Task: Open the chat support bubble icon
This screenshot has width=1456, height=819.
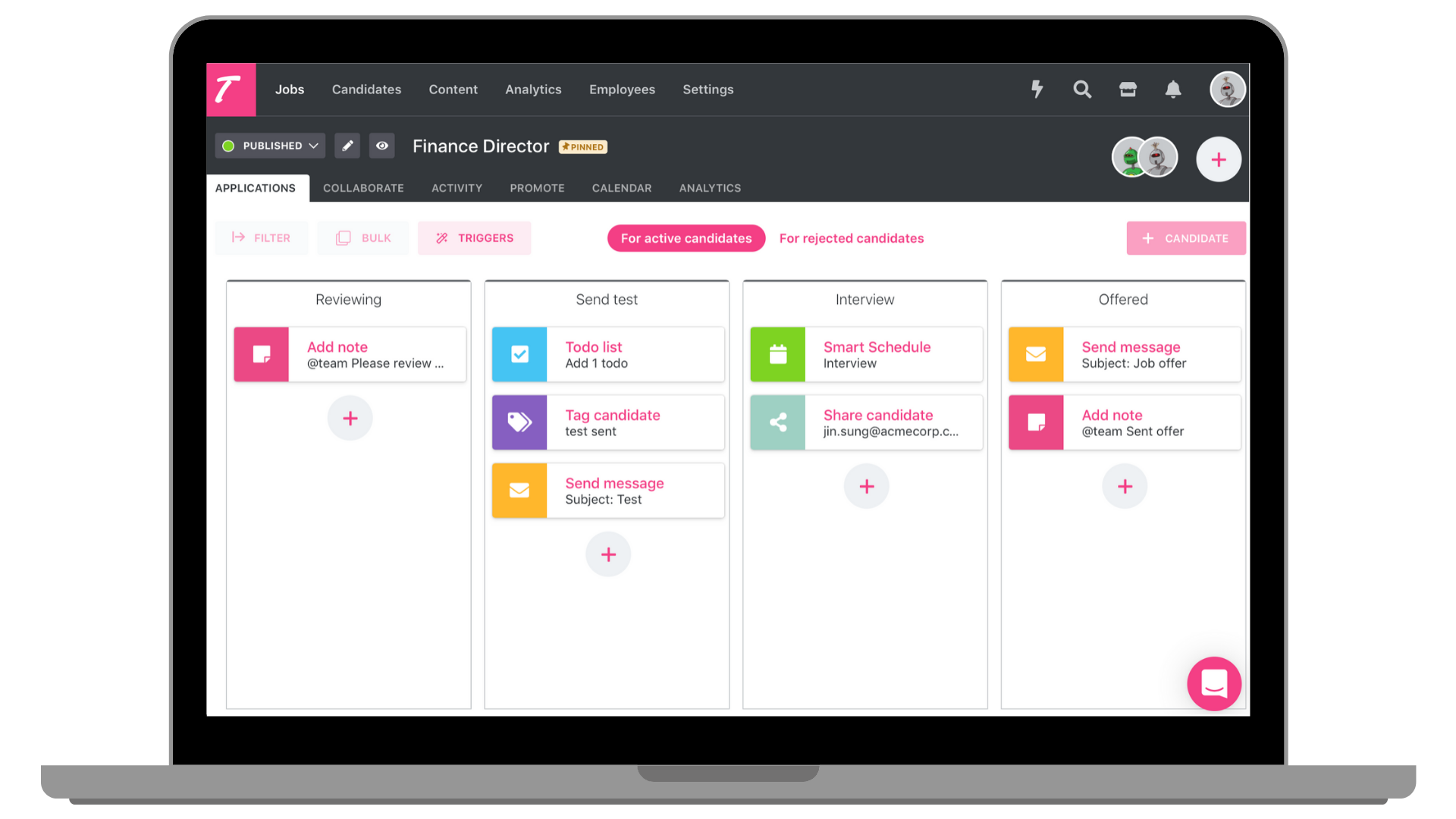Action: 1214,683
